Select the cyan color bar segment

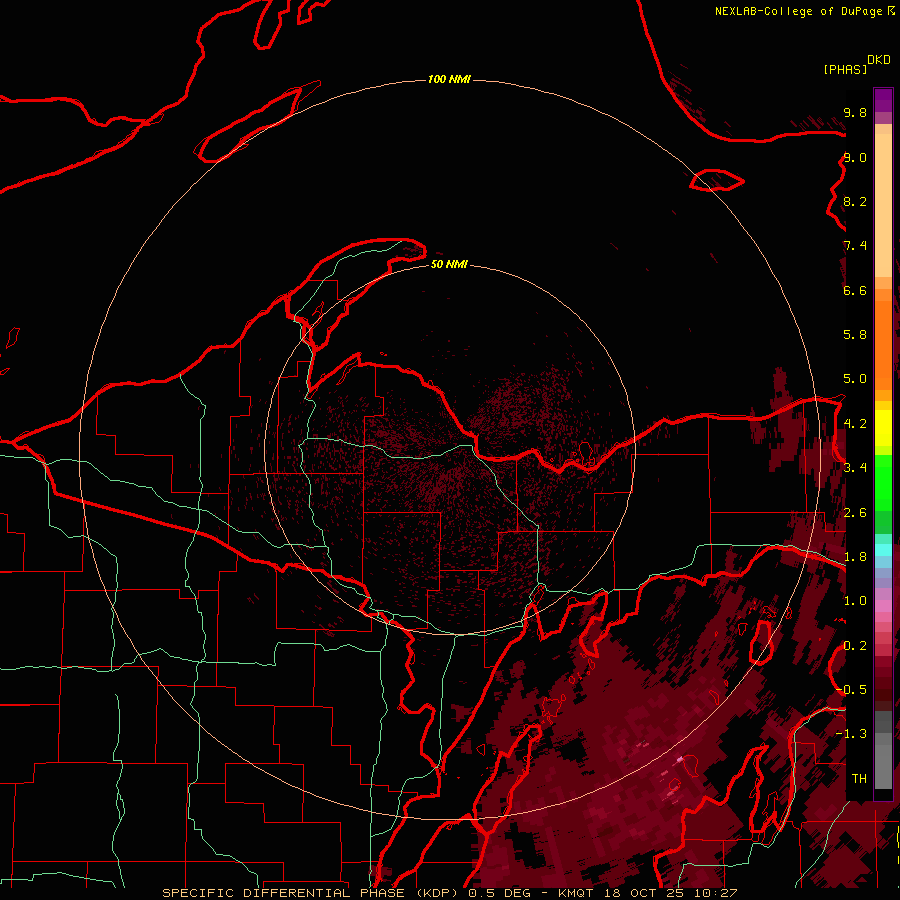click(x=883, y=550)
